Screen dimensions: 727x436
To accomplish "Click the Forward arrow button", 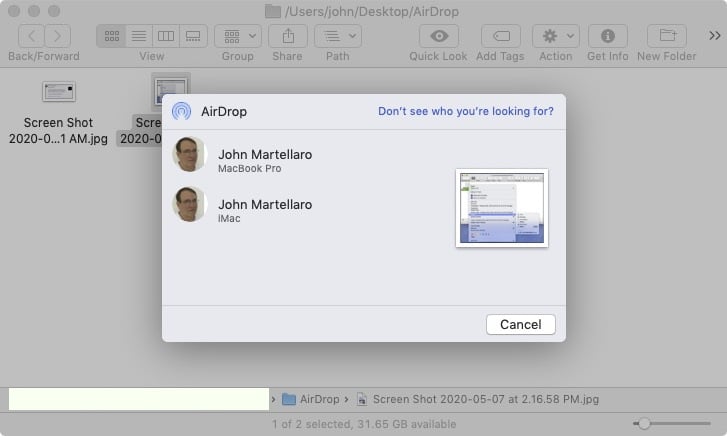I will click(57, 36).
